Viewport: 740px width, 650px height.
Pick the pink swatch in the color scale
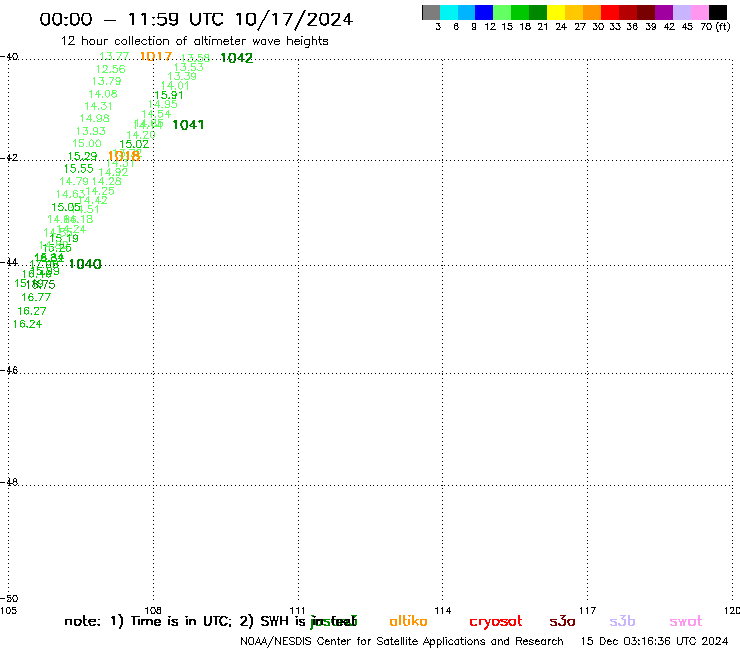click(x=700, y=12)
